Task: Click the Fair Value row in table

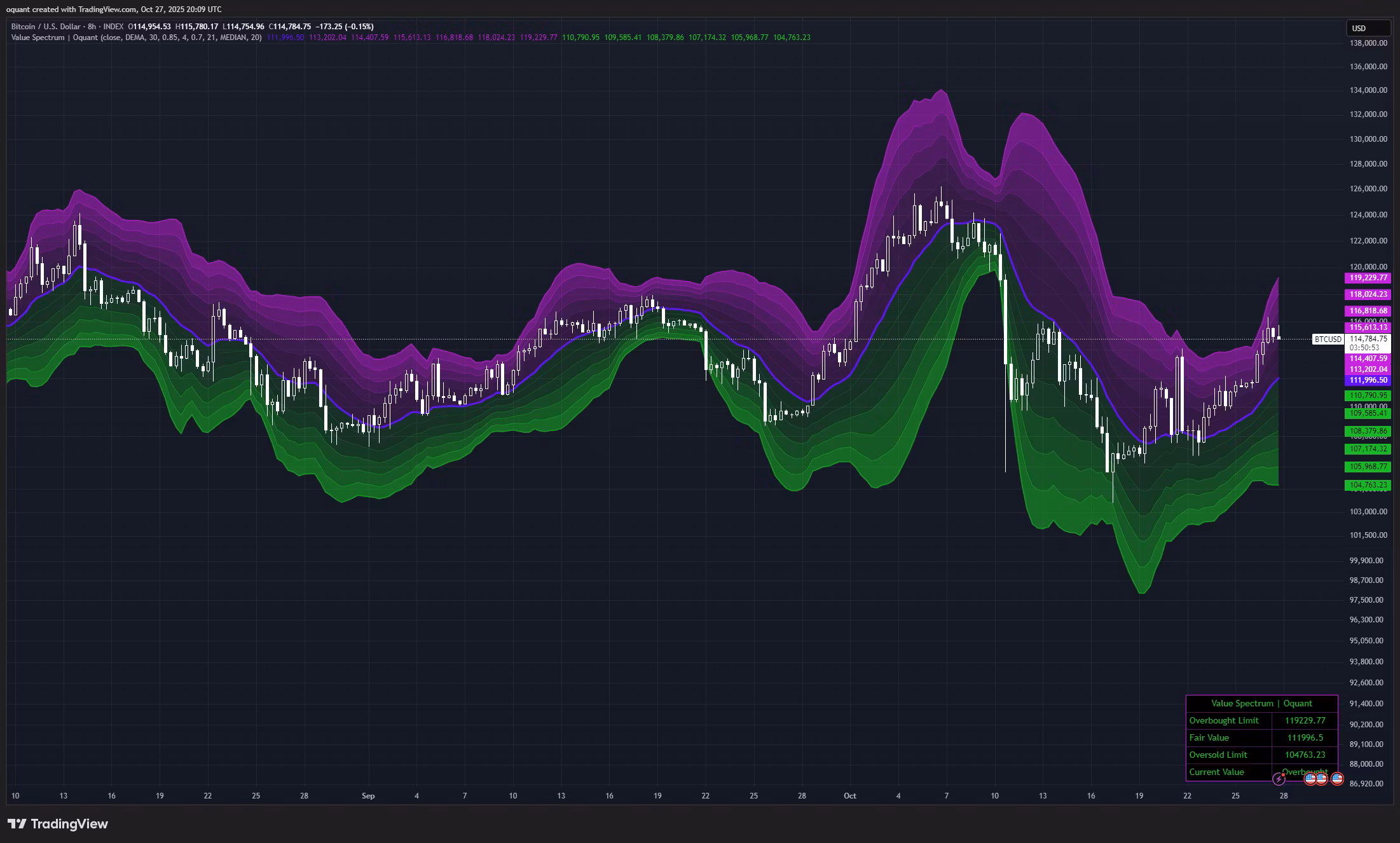Action: 1209,737
